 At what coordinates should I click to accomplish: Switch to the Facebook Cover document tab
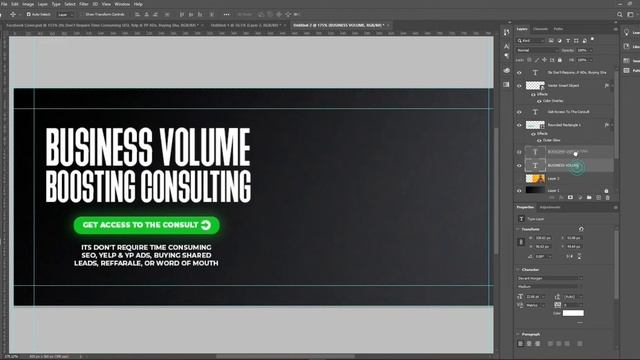(102, 25)
